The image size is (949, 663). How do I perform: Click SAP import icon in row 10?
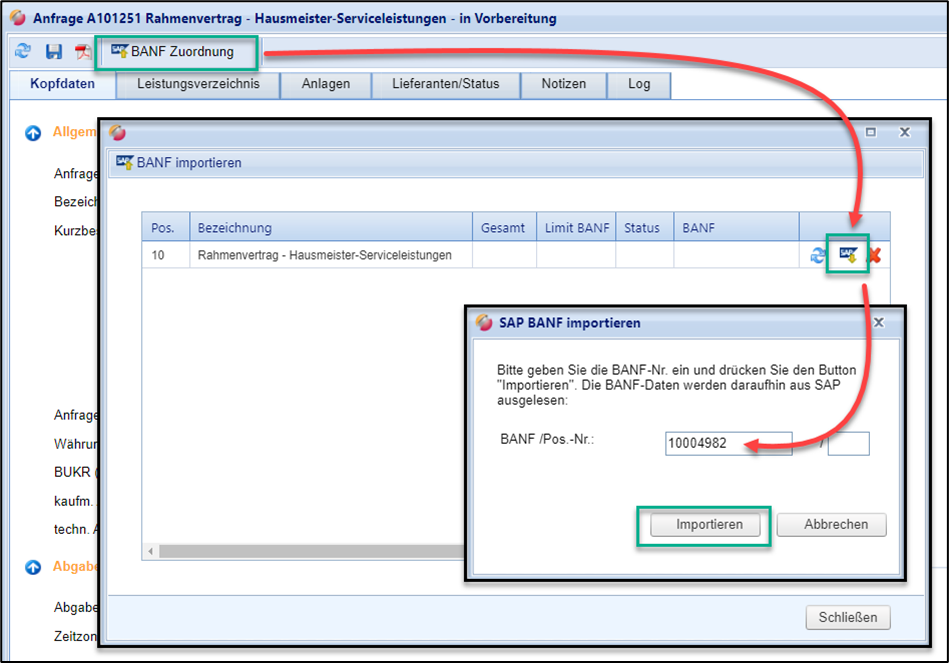click(848, 256)
